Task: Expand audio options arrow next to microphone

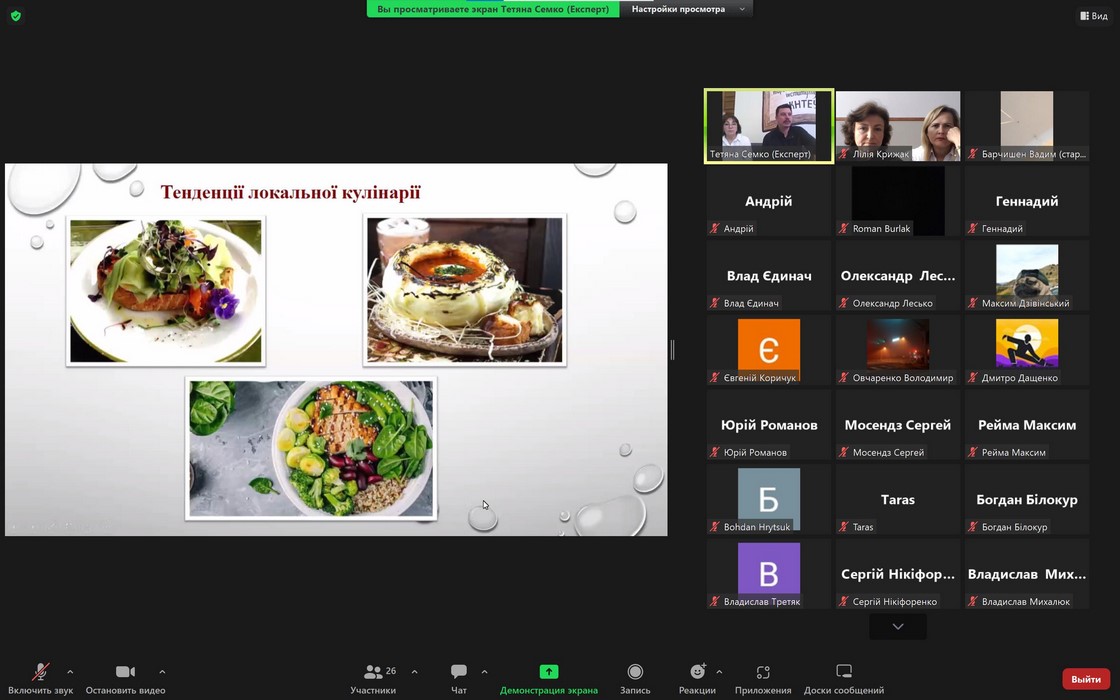Action: point(70,672)
